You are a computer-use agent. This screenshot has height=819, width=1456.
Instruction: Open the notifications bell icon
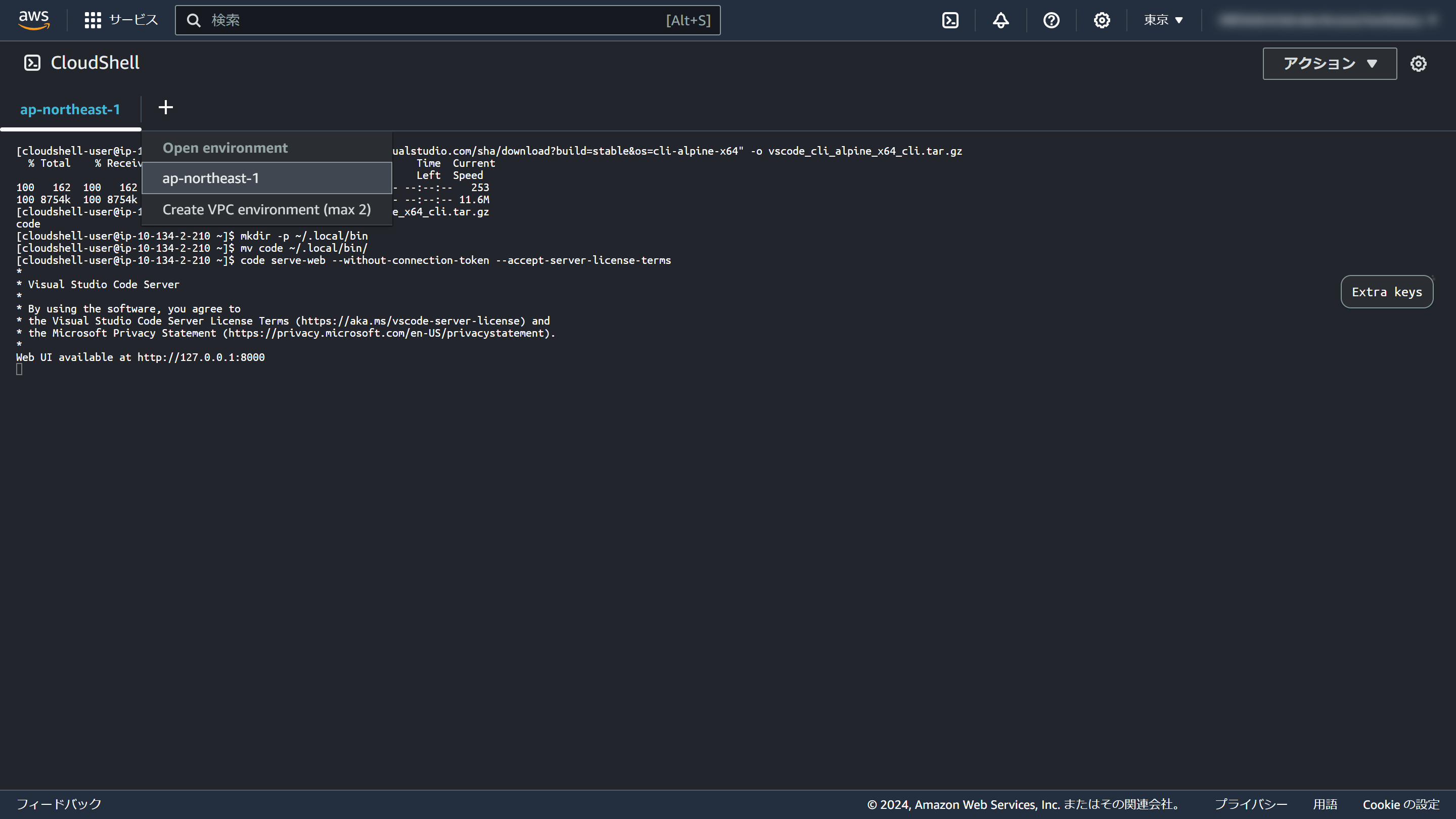[x=1000, y=20]
